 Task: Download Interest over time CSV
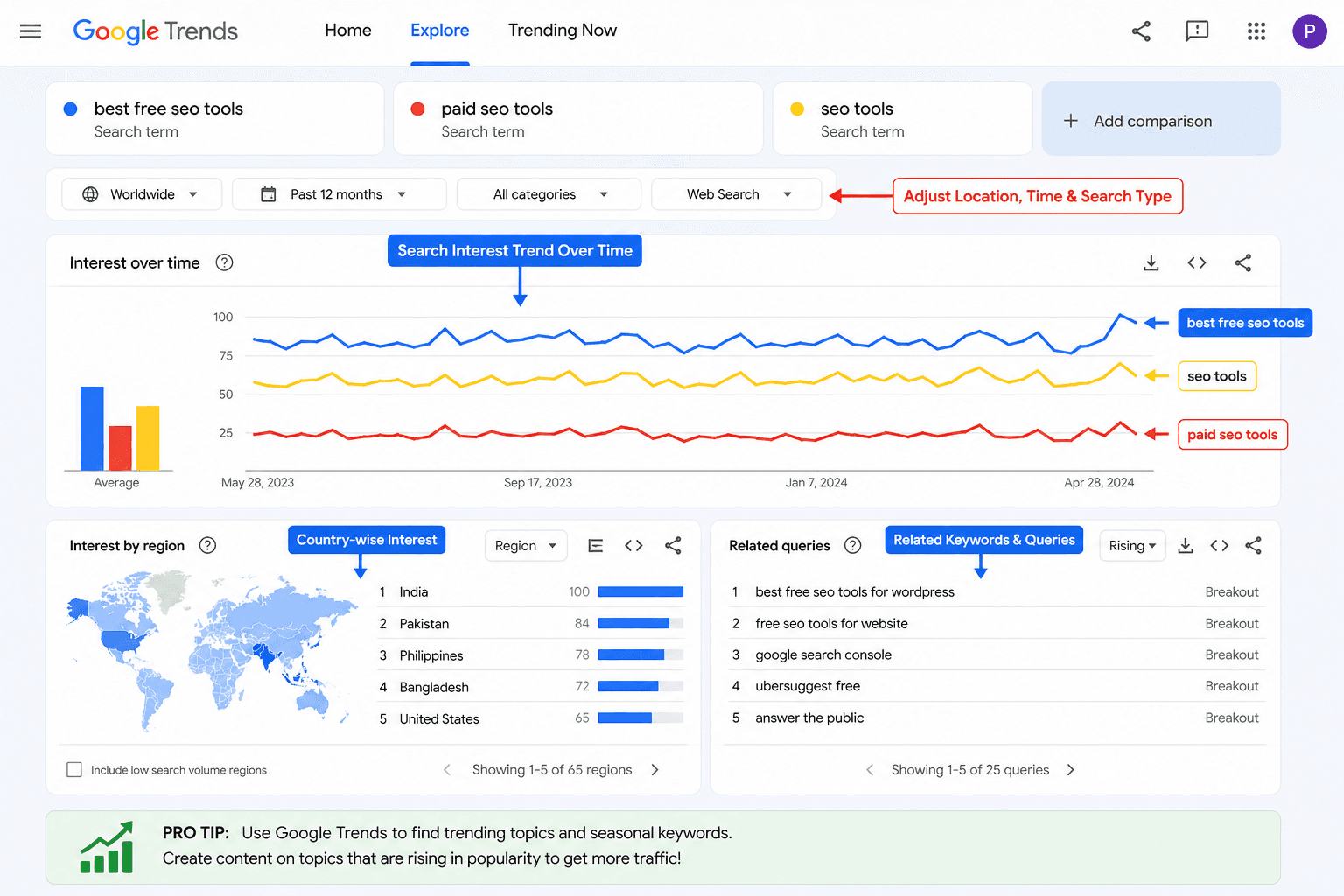(x=1151, y=262)
